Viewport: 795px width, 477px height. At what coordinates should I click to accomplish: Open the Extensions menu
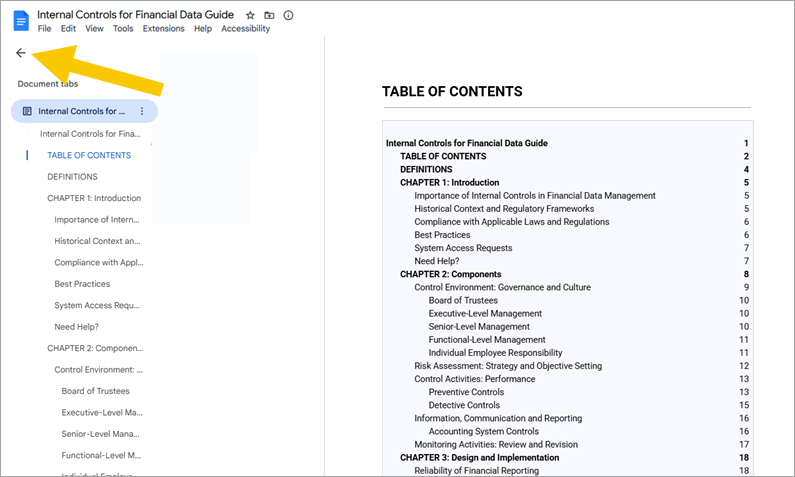(x=163, y=29)
